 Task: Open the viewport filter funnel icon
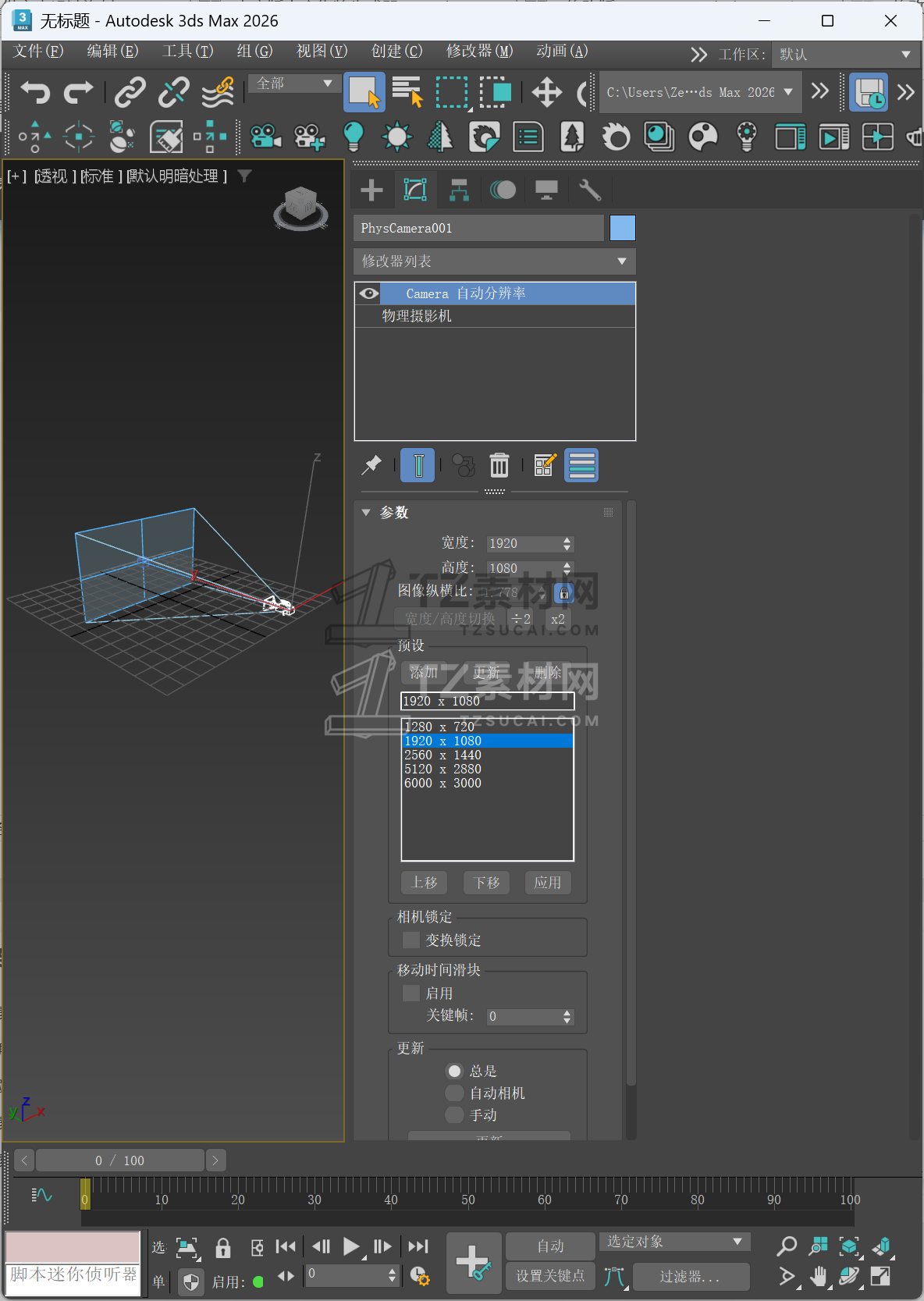[244, 176]
